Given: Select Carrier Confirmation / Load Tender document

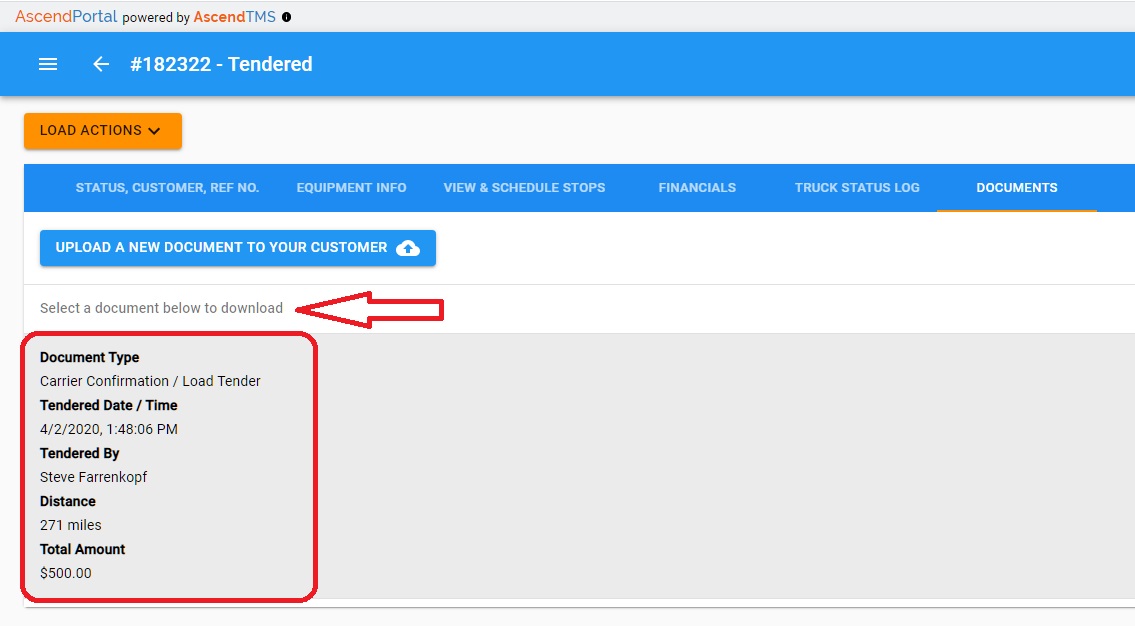Looking at the screenshot, I should (x=150, y=381).
